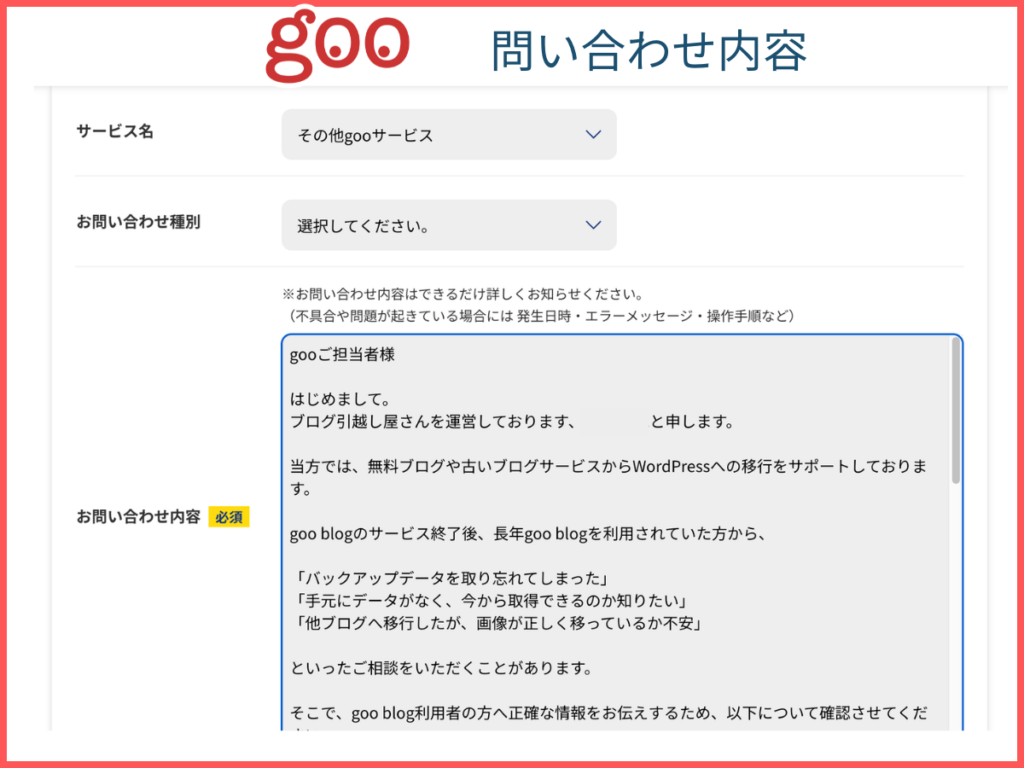Click the text area's vertical scrollbar thumb
The width and height of the screenshot is (1024, 768).
(x=955, y=411)
